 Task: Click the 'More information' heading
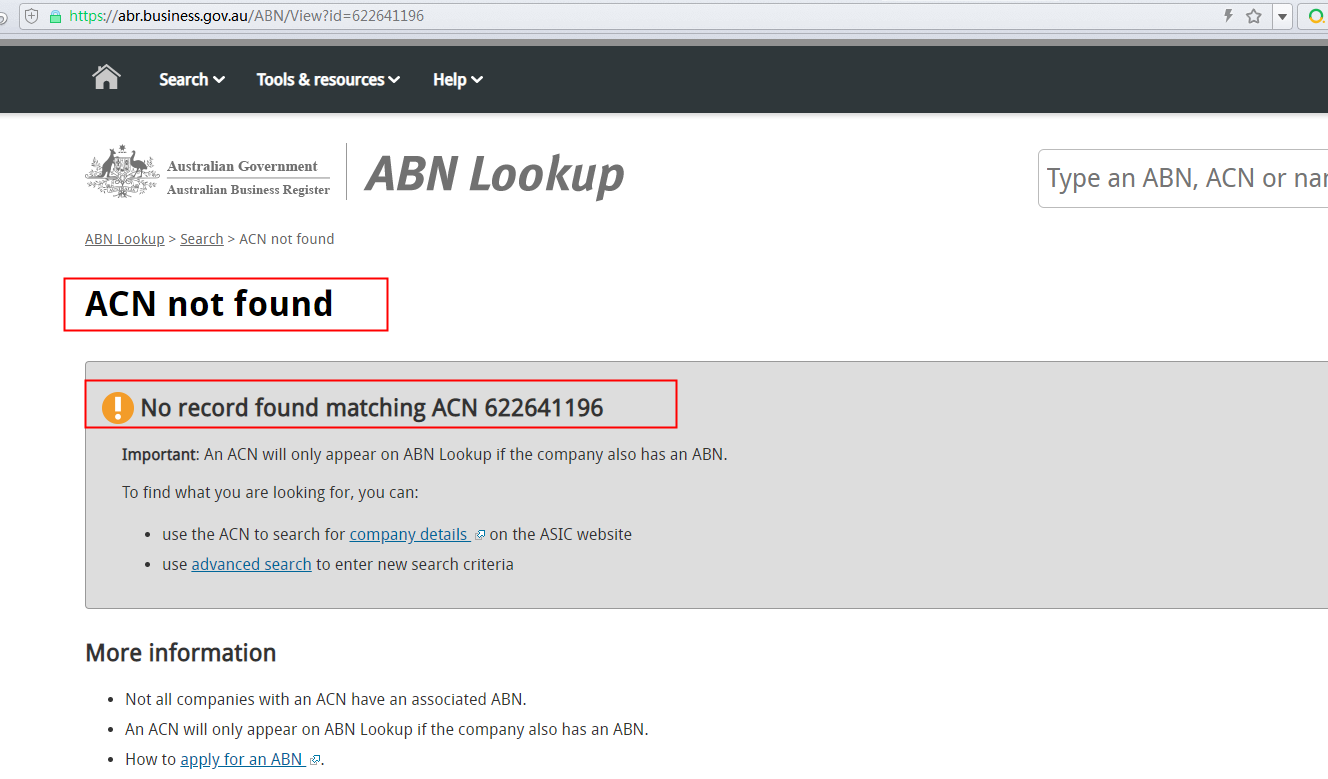pos(181,653)
